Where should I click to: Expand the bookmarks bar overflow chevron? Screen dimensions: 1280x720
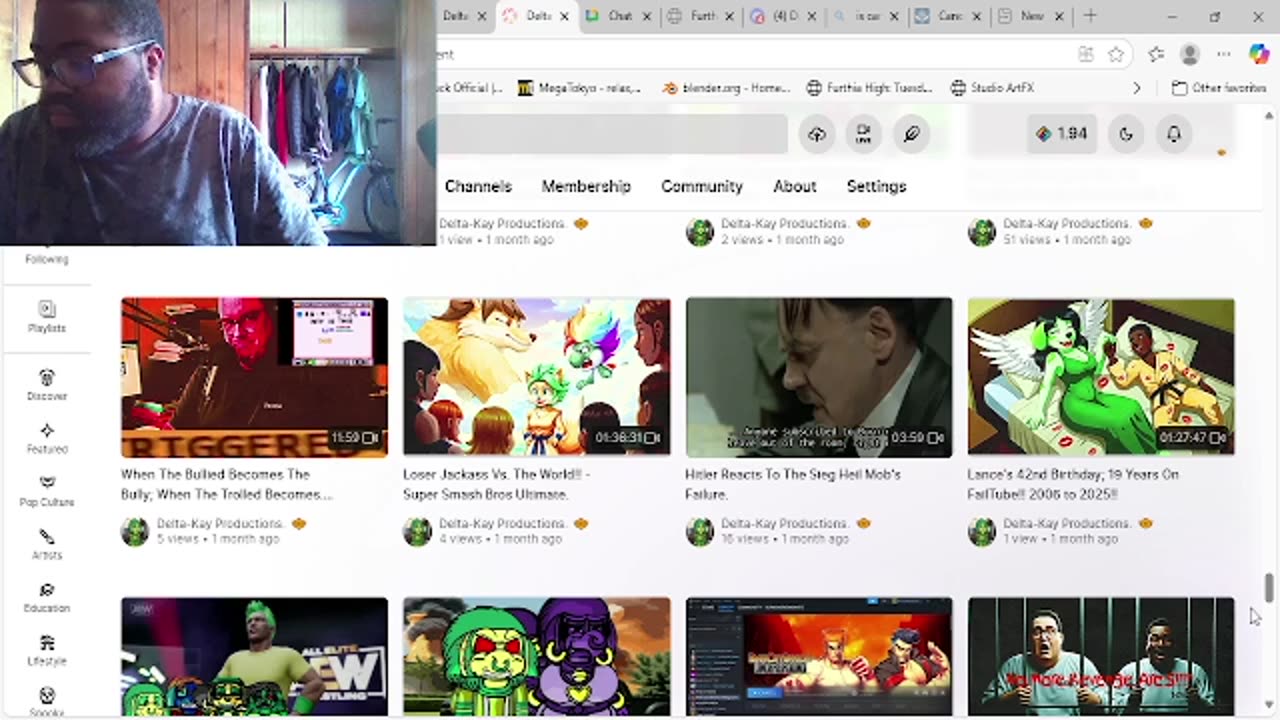coord(1137,88)
